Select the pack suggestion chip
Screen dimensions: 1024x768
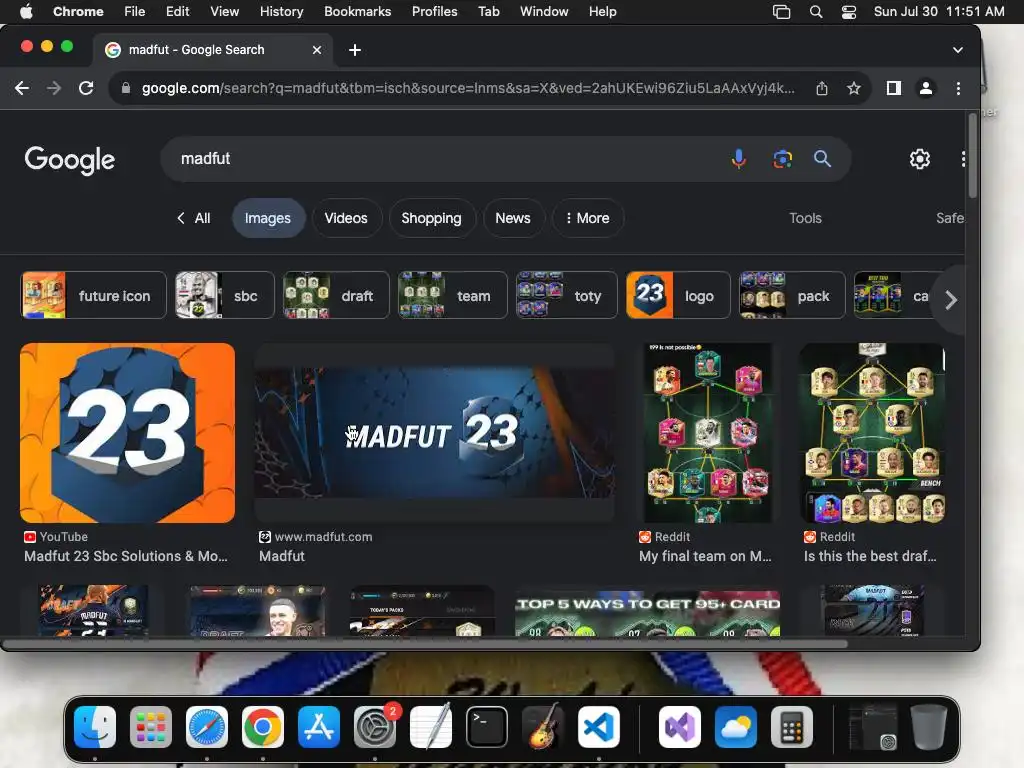[792, 296]
